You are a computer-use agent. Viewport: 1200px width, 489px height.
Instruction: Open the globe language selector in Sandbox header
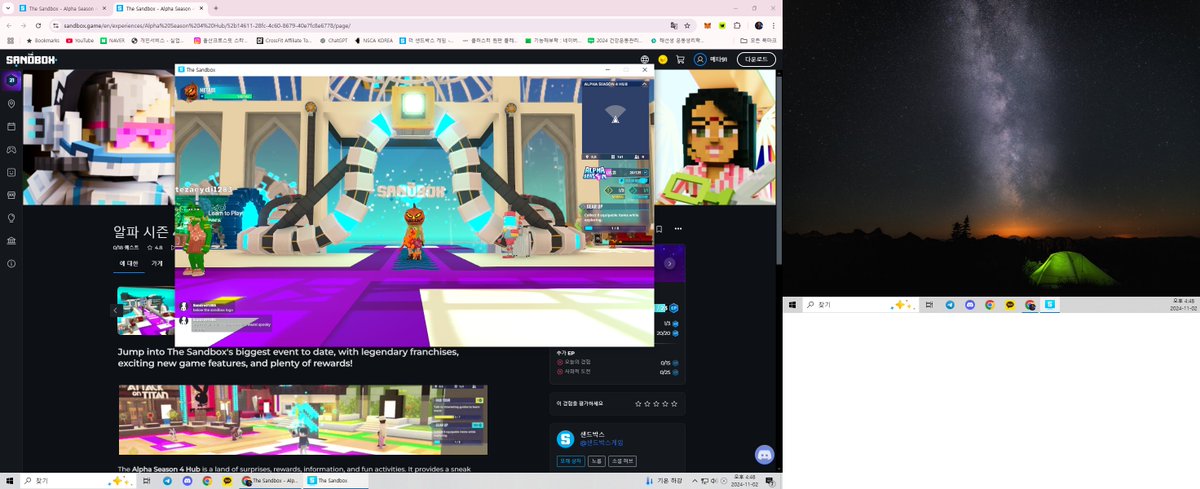[x=645, y=60]
